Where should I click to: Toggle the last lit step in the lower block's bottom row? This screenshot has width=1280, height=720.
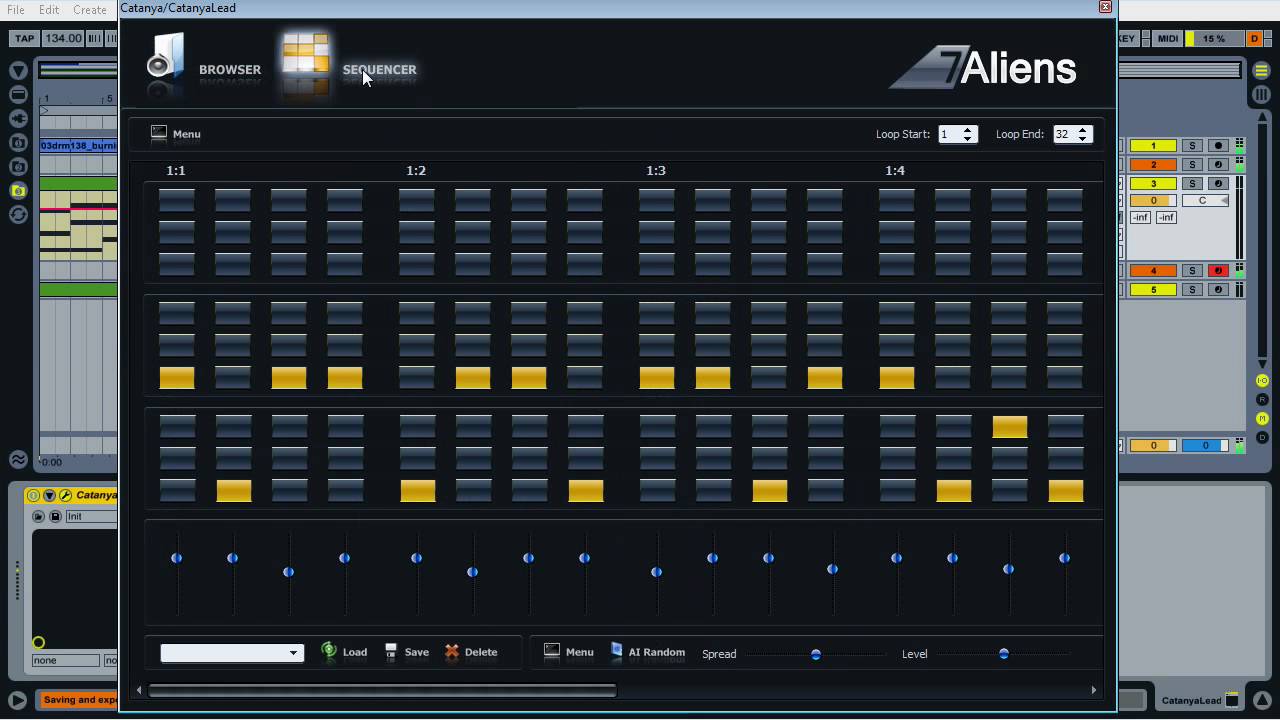(x=1066, y=491)
